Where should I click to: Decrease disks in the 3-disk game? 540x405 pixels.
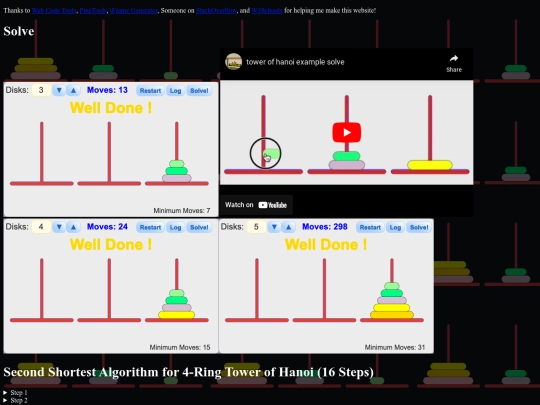[59, 90]
